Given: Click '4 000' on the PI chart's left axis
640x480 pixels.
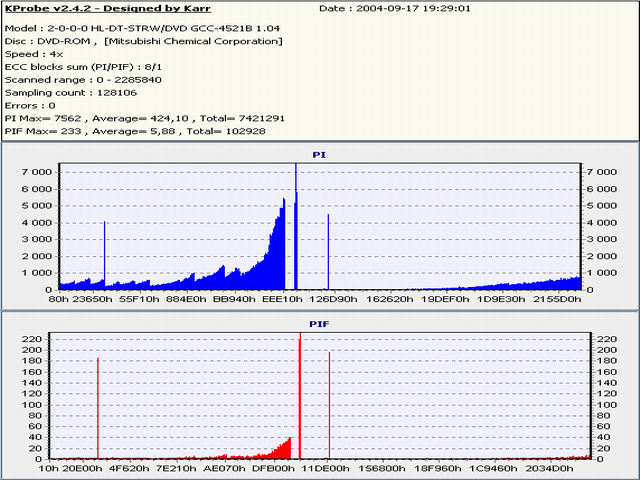Looking at the screenshot, I should (37, 223).
